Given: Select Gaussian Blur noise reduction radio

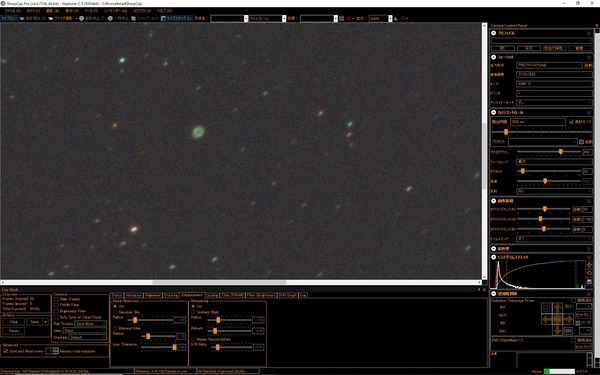Looking at the screenshot, I should [x=115, y=312].
